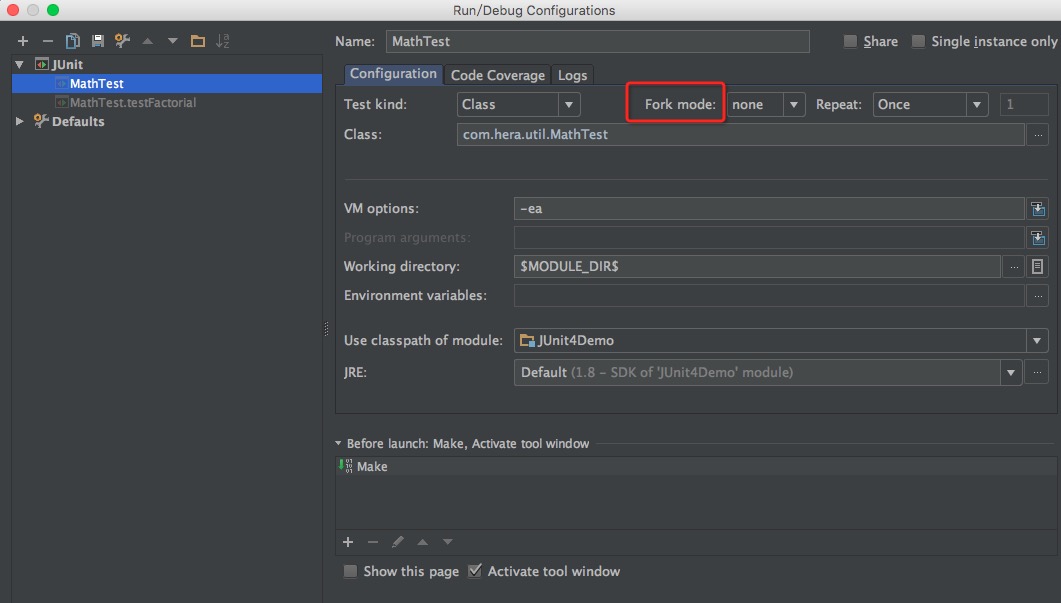Click the Class field com.hera.util.MathTest

740,135
